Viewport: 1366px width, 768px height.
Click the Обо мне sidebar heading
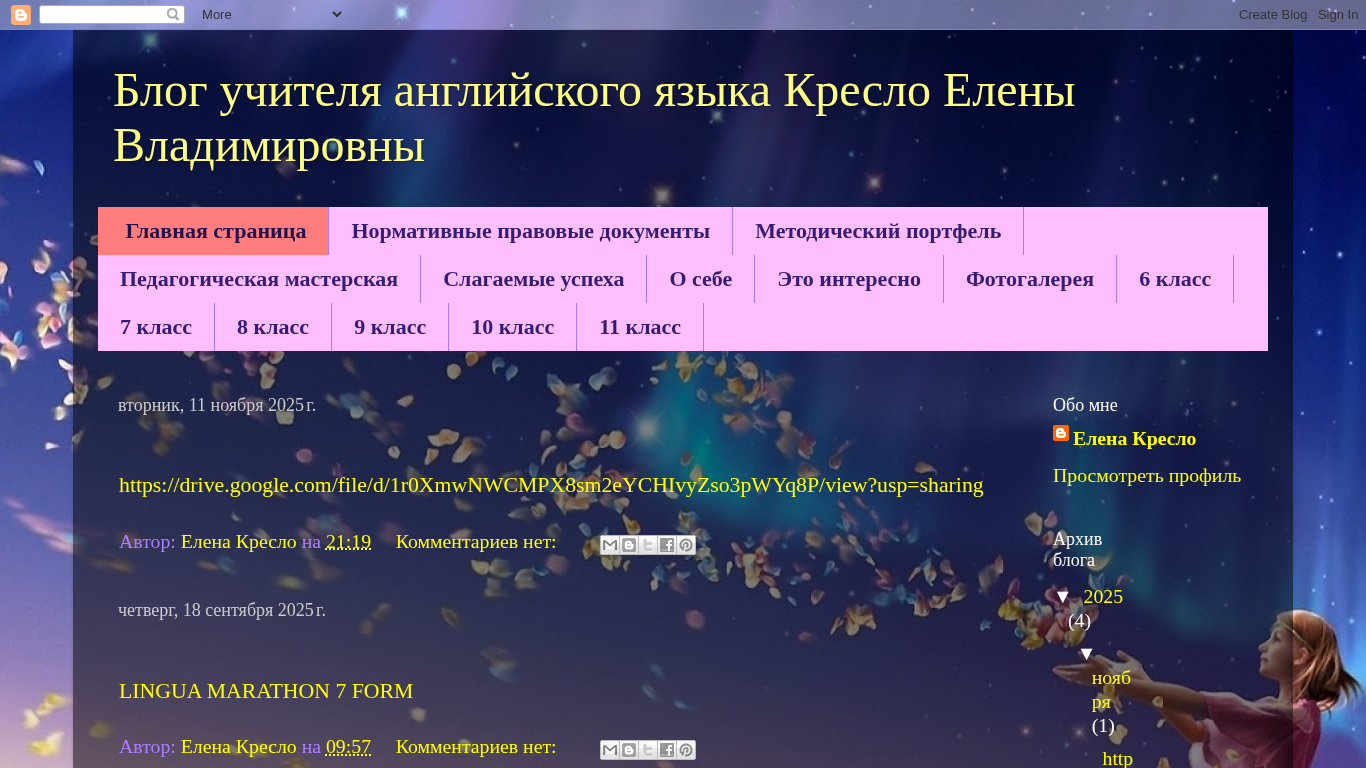point(1085,405)
